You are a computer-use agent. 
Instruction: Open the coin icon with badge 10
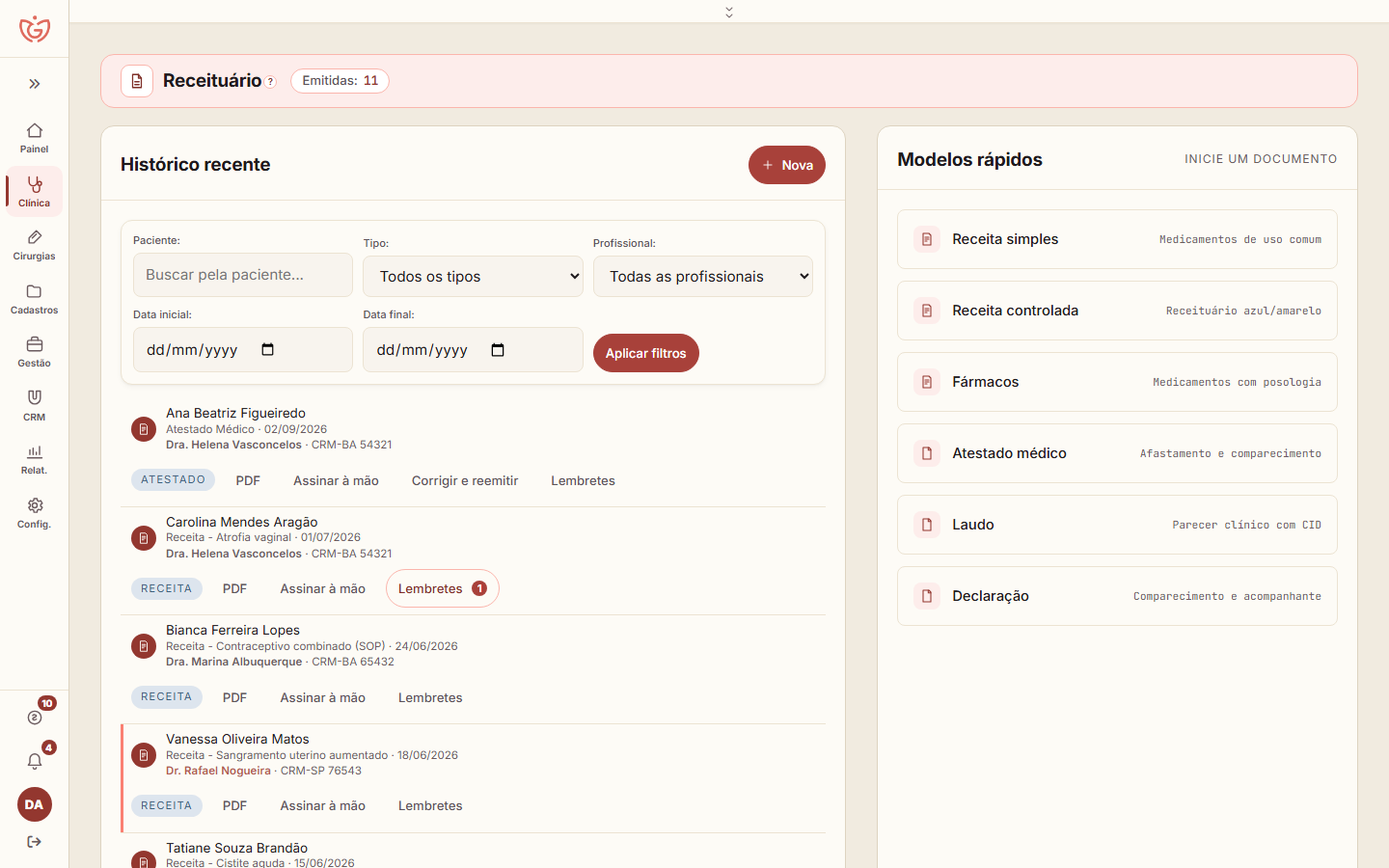point(35,718)
